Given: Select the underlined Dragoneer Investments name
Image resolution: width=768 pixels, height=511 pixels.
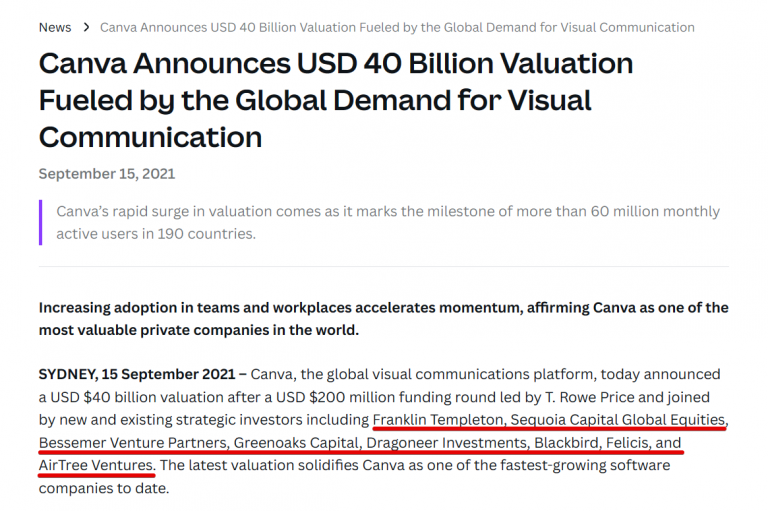Looking at the screenshot, I should (445, 443).
